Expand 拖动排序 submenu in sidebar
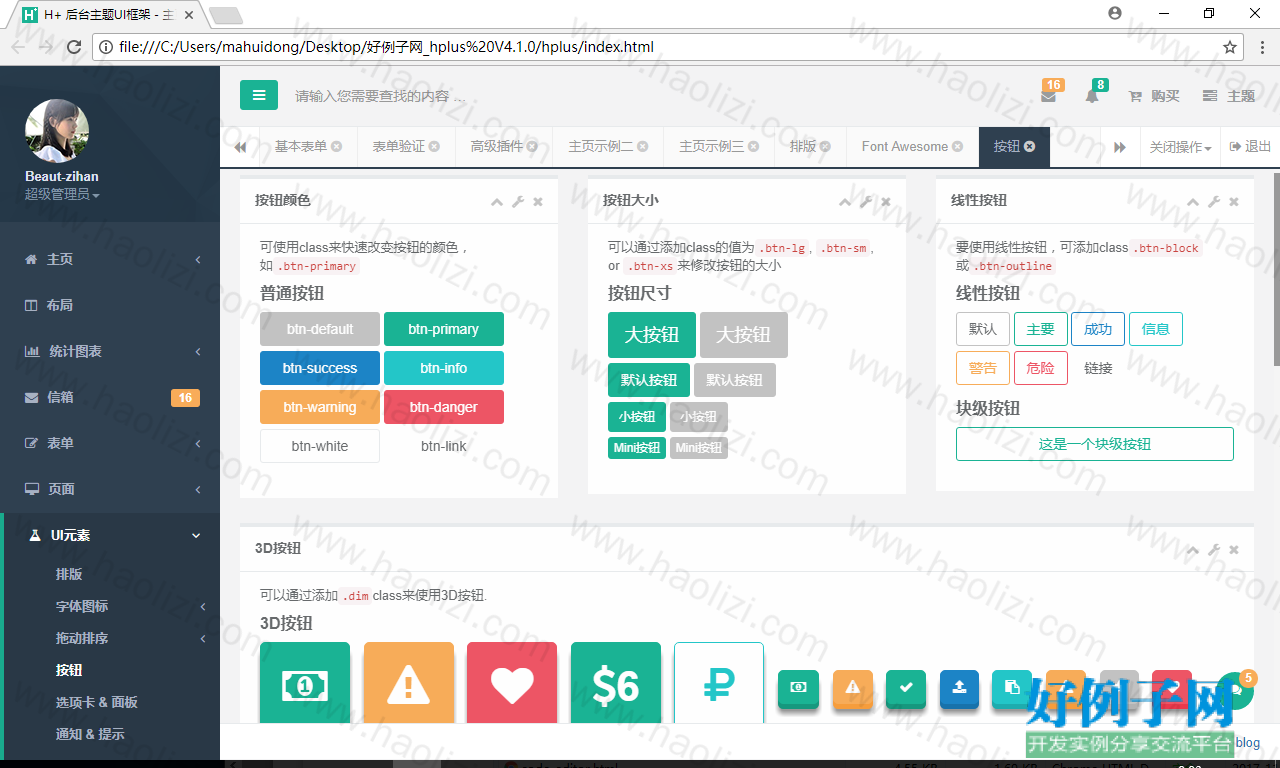The height and width of the screenshot is (768, 1280). (112, 638)
